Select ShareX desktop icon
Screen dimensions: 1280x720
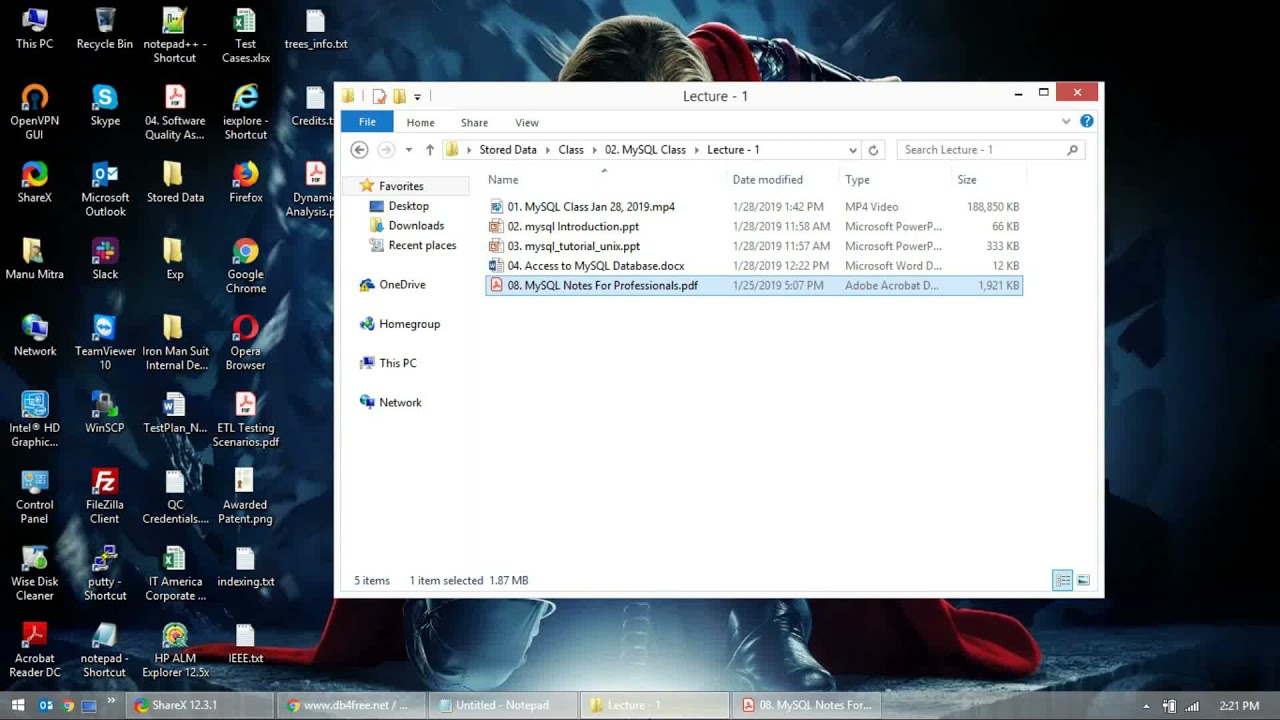tap(35, 182)
